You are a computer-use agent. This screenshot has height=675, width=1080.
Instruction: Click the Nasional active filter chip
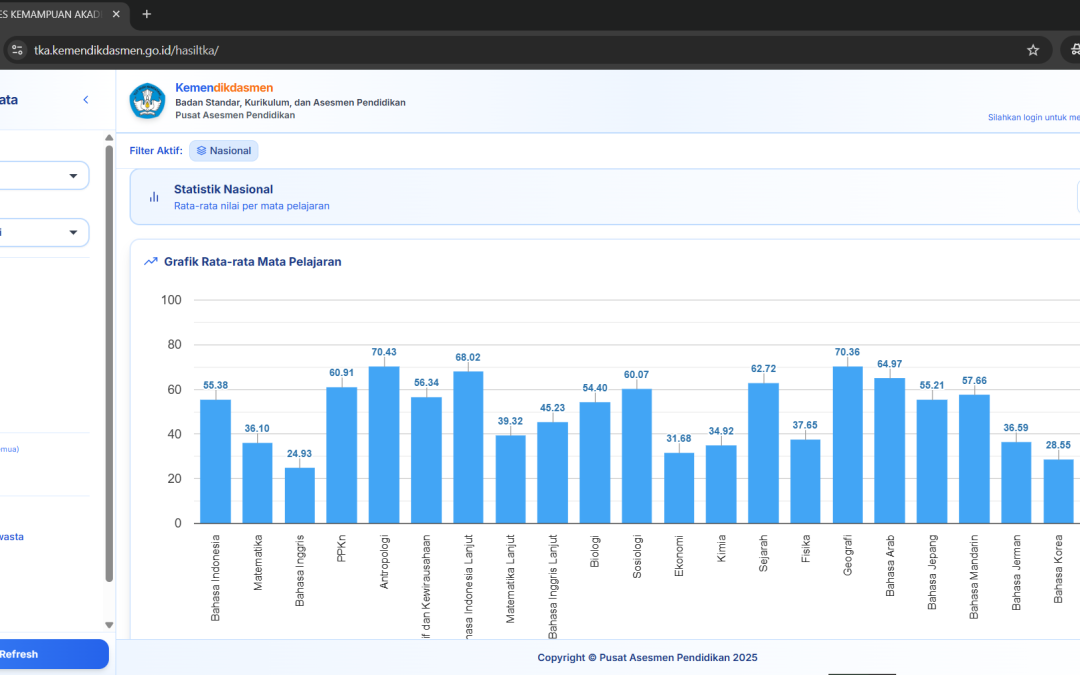pyautogui.click(x=224, y=151)
